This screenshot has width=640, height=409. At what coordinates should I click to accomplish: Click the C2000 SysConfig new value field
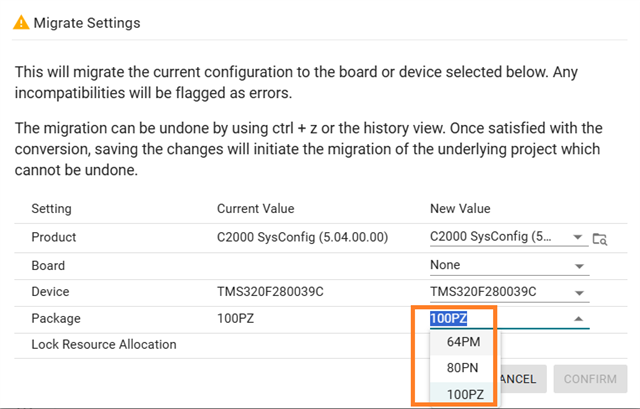point(497,238)
